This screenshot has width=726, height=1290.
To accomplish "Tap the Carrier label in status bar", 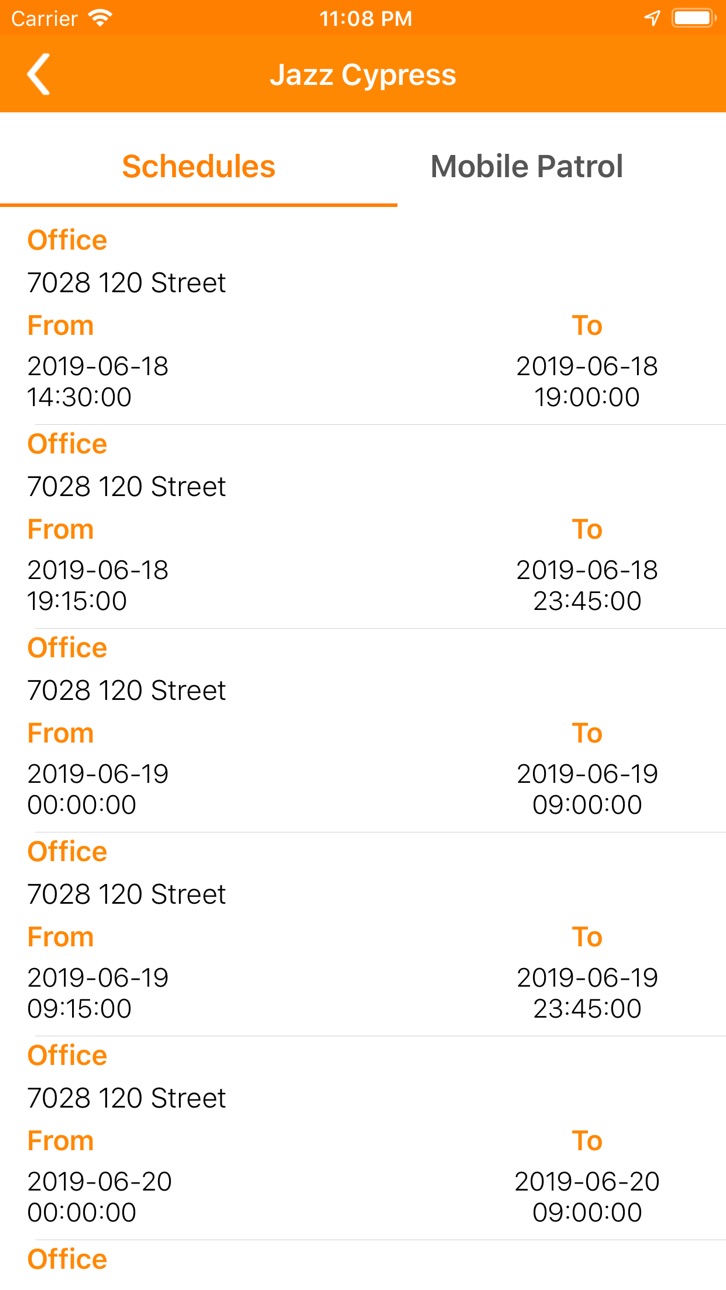I will tap(44, 18).
